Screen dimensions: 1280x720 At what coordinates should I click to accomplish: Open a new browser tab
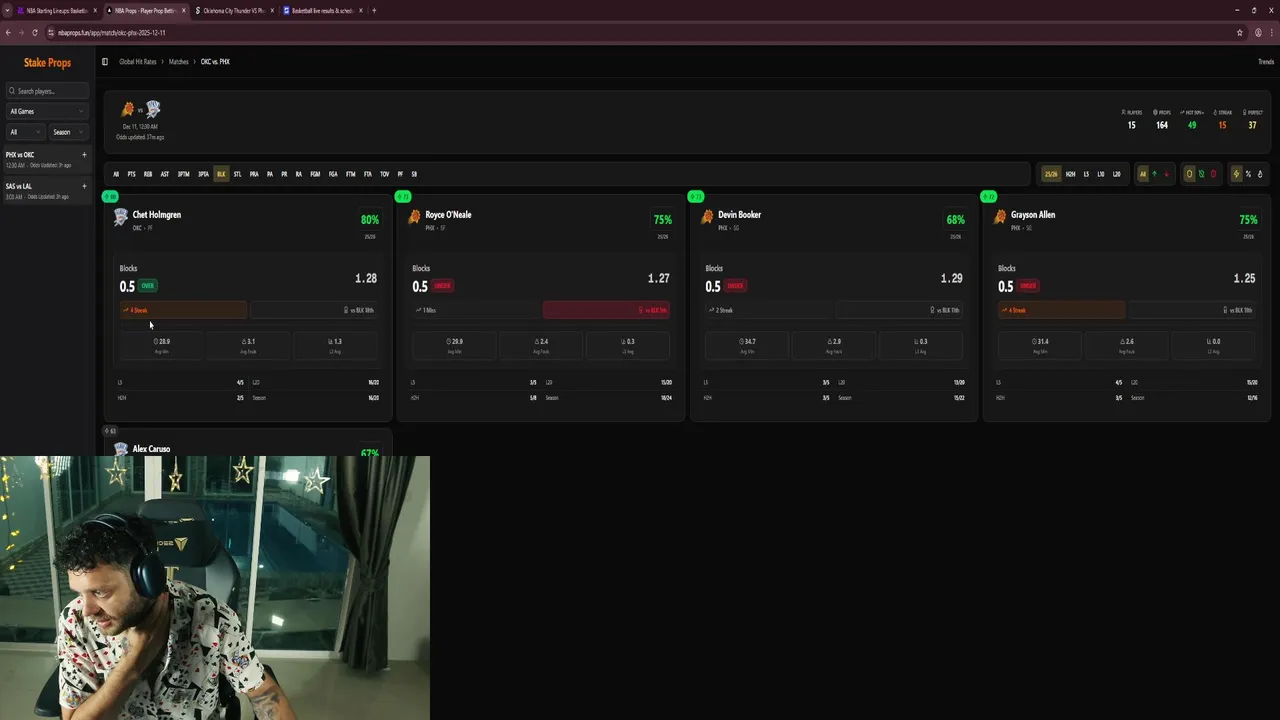374,10
